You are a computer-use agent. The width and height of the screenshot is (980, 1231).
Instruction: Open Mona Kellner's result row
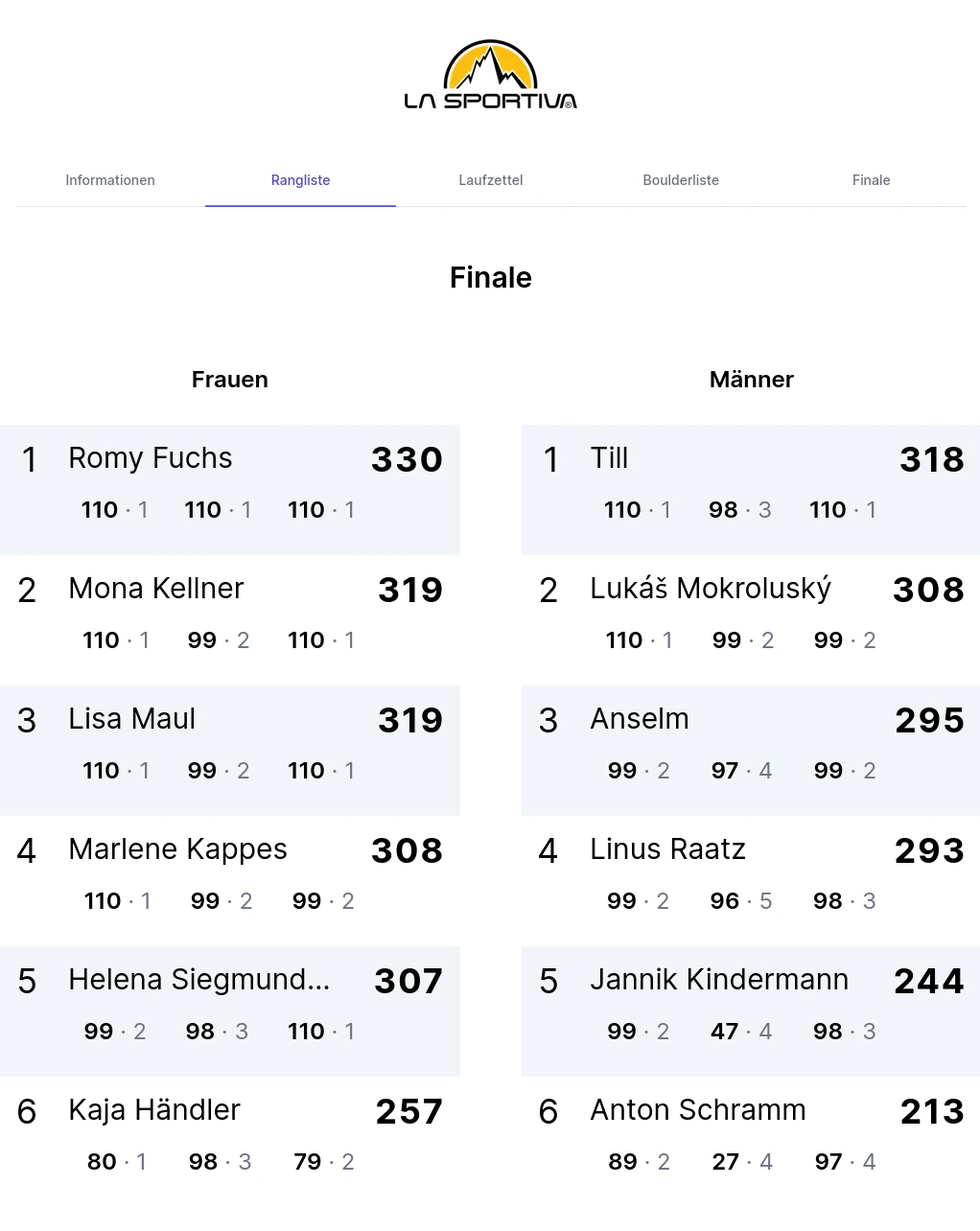(x=230, y=620)
